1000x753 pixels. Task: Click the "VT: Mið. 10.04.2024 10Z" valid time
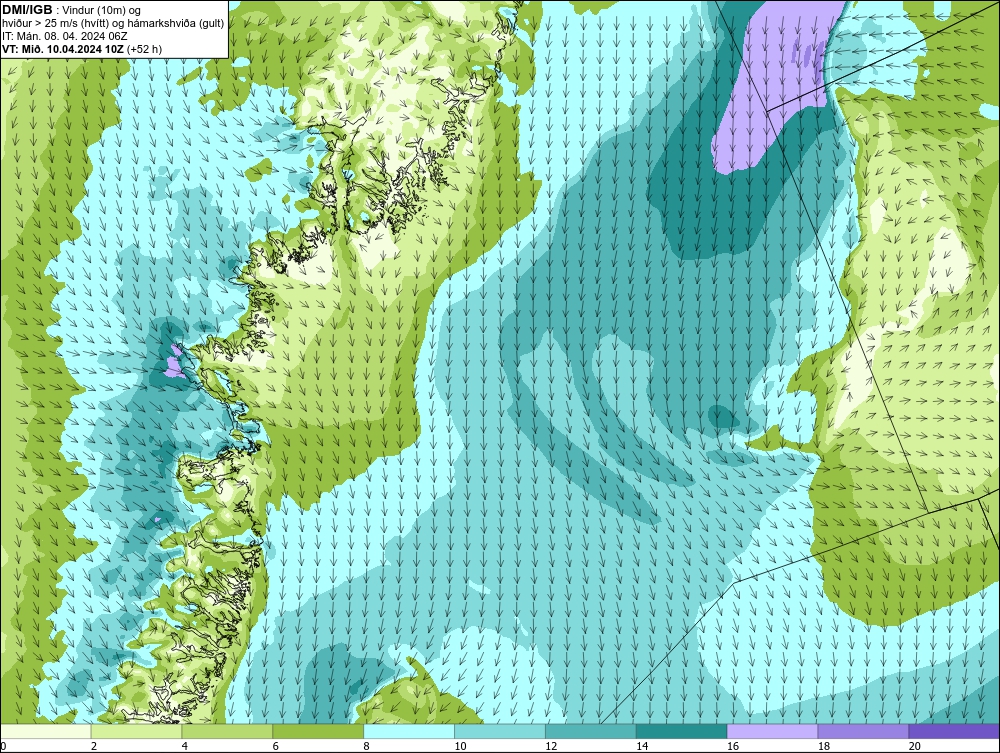tap(63, 49)
